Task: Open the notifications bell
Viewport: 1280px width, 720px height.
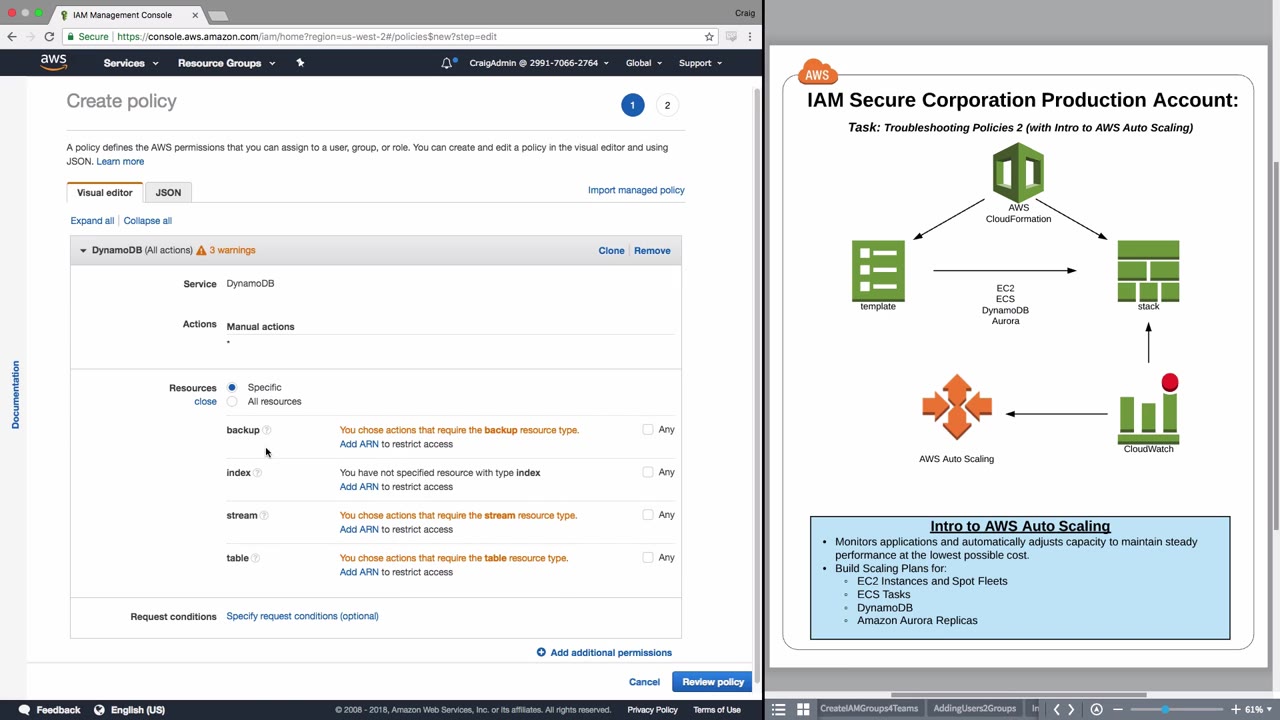Action: coord(446,63)
